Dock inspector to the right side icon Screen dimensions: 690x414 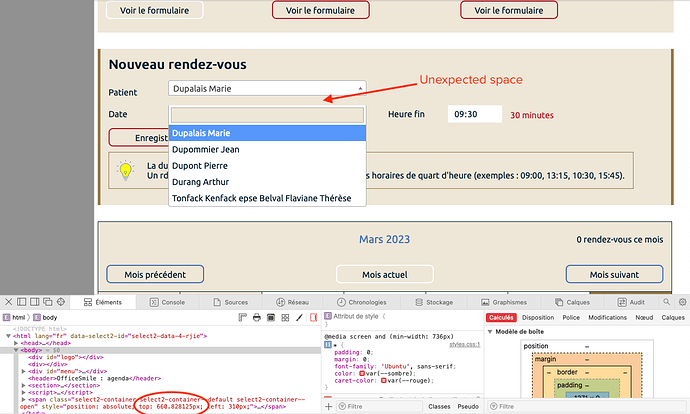click(x=34, y=302)
